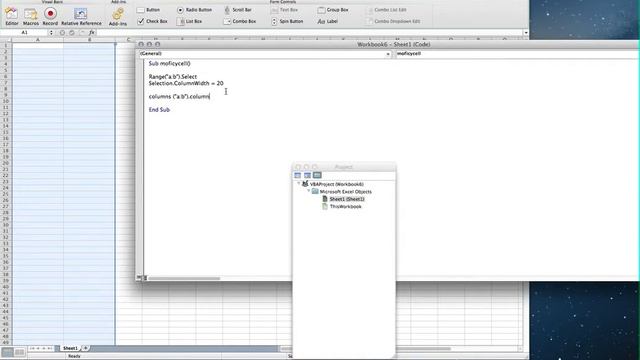Image resolution: width=640 pixels, height=360 pixels.
Task: Select VBAProject (Workbook6) tree item
Action: (336, 184)
